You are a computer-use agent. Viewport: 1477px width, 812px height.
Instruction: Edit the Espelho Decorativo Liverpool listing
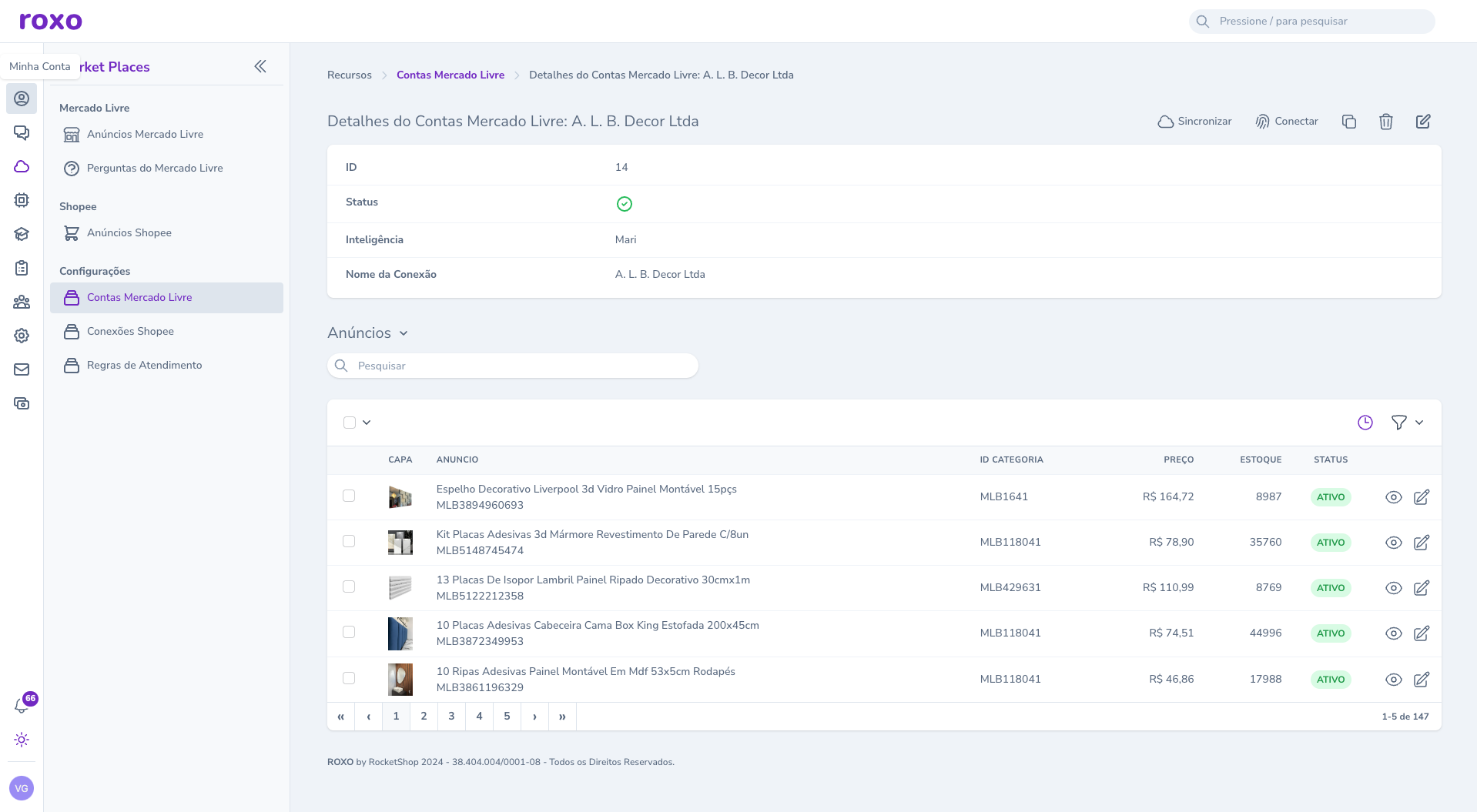click(1422, 497)
